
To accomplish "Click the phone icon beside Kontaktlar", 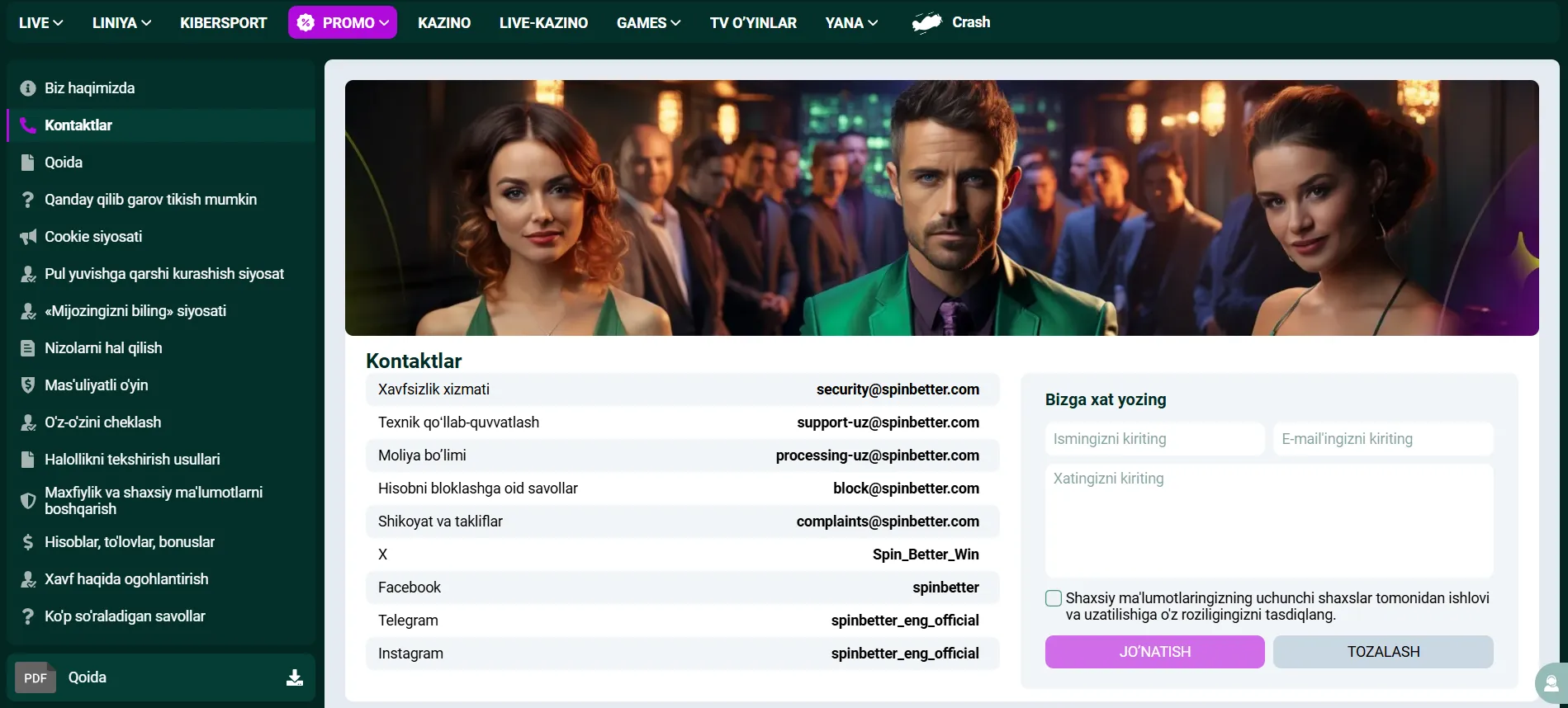I will coord(28,125).
